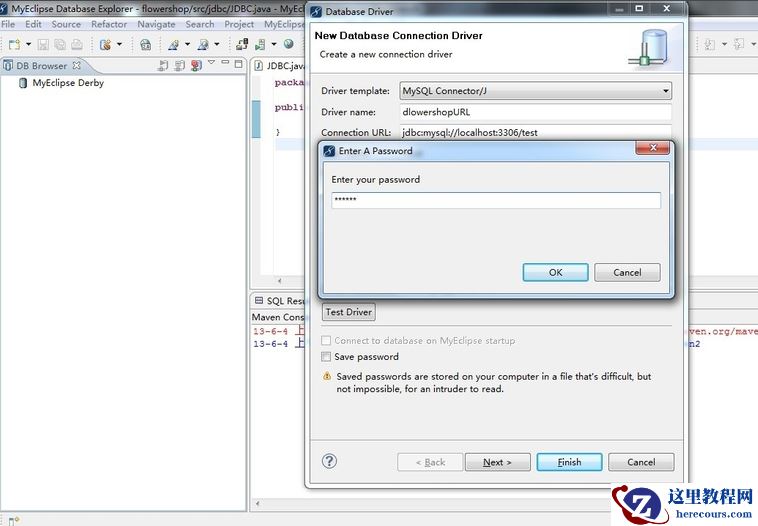This screenshot has width=758, height=526.
Task: Click the New wizard toolbar icon
Action: [x=14, y=44]
